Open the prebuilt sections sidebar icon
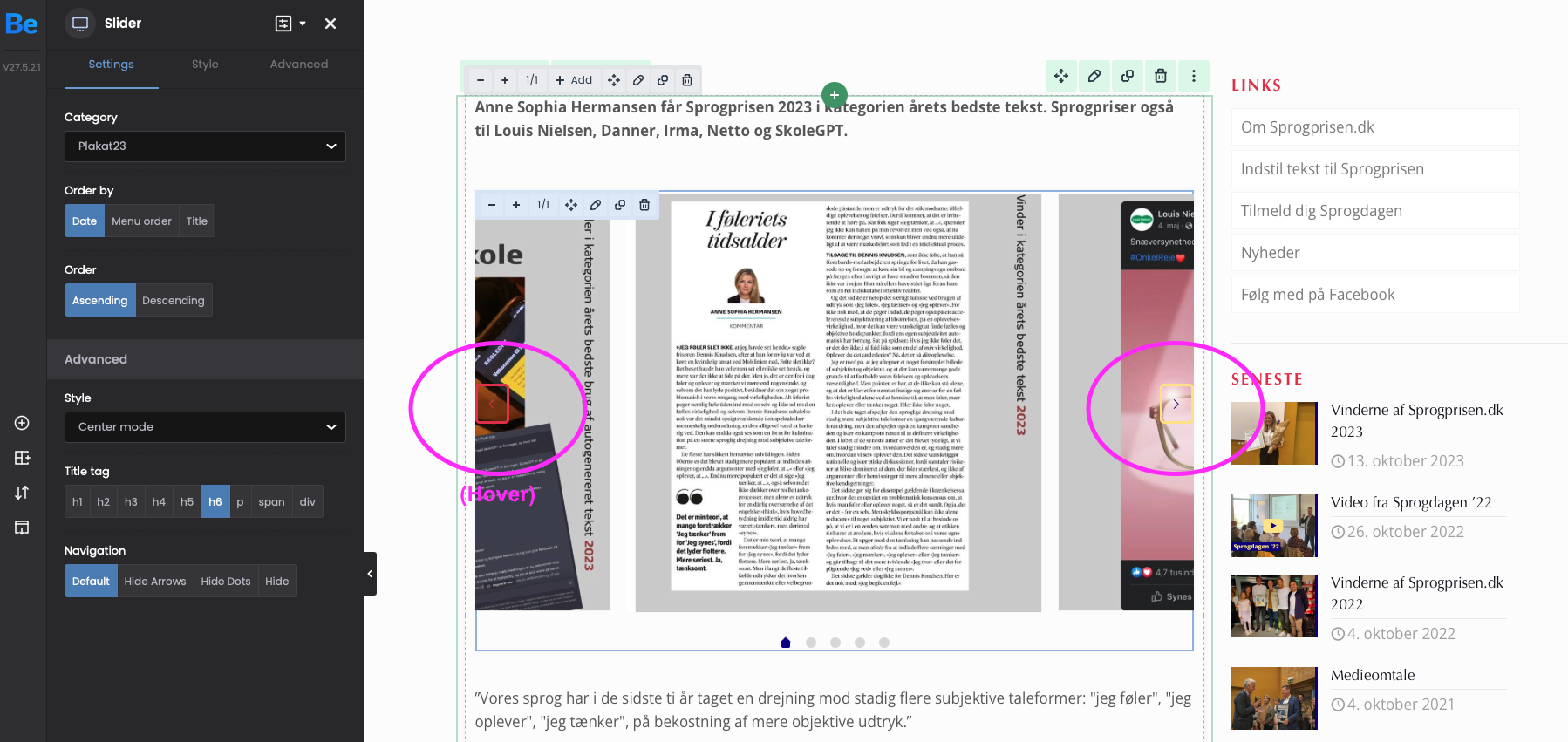This screenshot has height=742, width=1568. (23, 458)
